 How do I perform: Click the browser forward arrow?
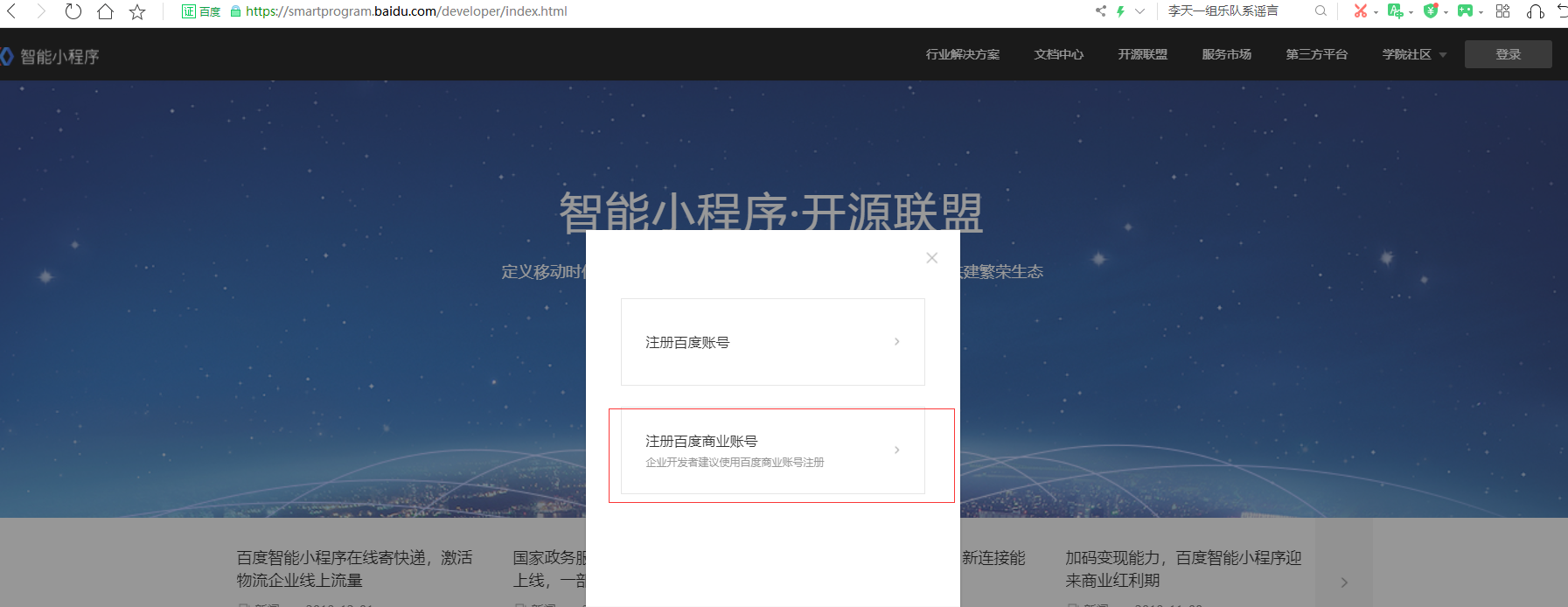tap(40, 11)
